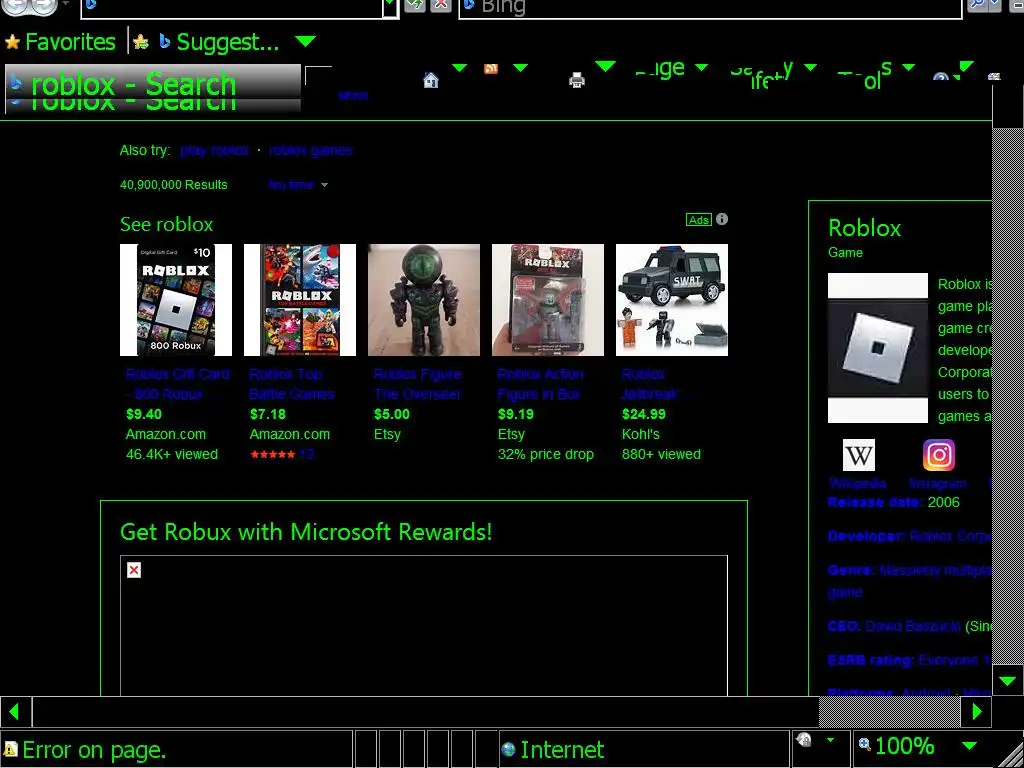Expand the privacy icon dropdown arrow
1024x768 pixels.
coord(831,740)
